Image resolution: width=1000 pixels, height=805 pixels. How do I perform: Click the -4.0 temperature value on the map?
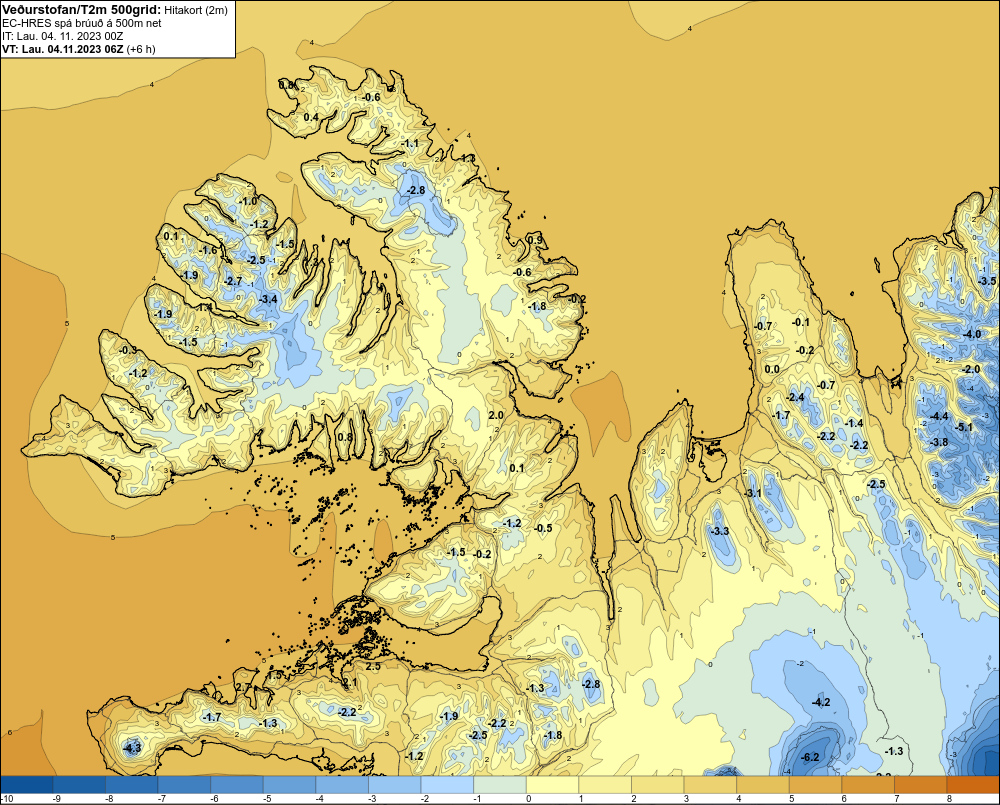click(x=972, y=334)
